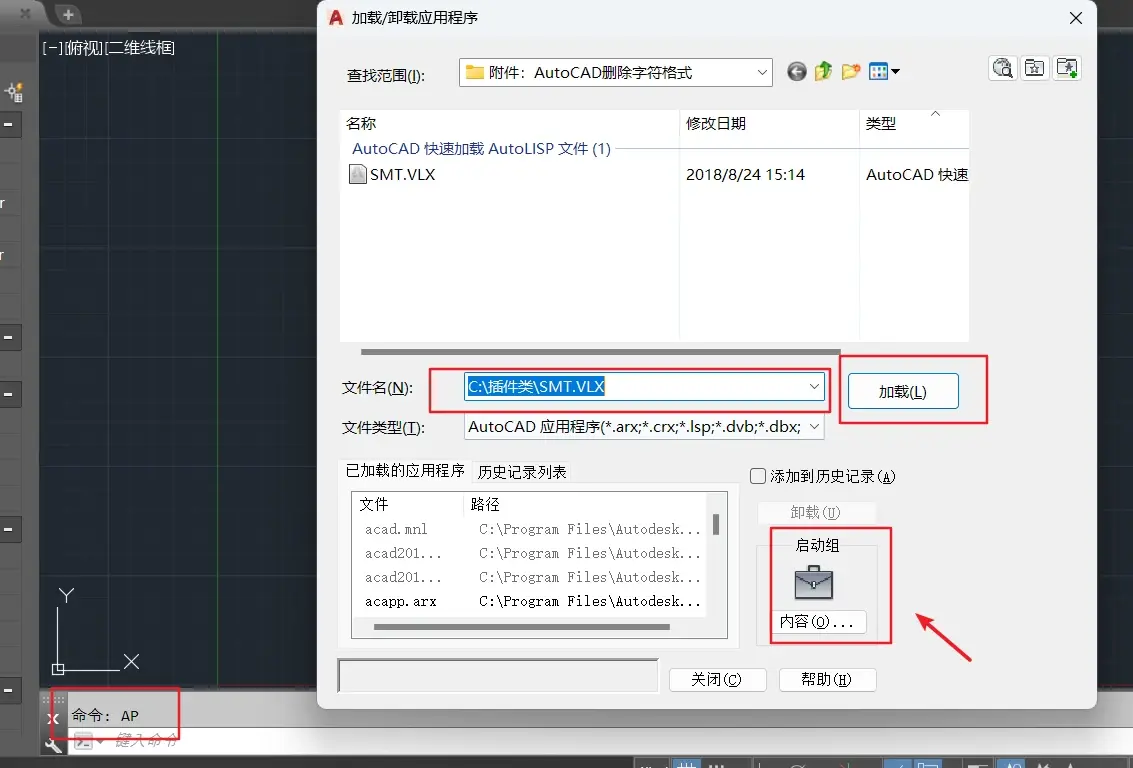Click the date 2018/8/24 15:14

pyautogui.click(x=745, y=174)
